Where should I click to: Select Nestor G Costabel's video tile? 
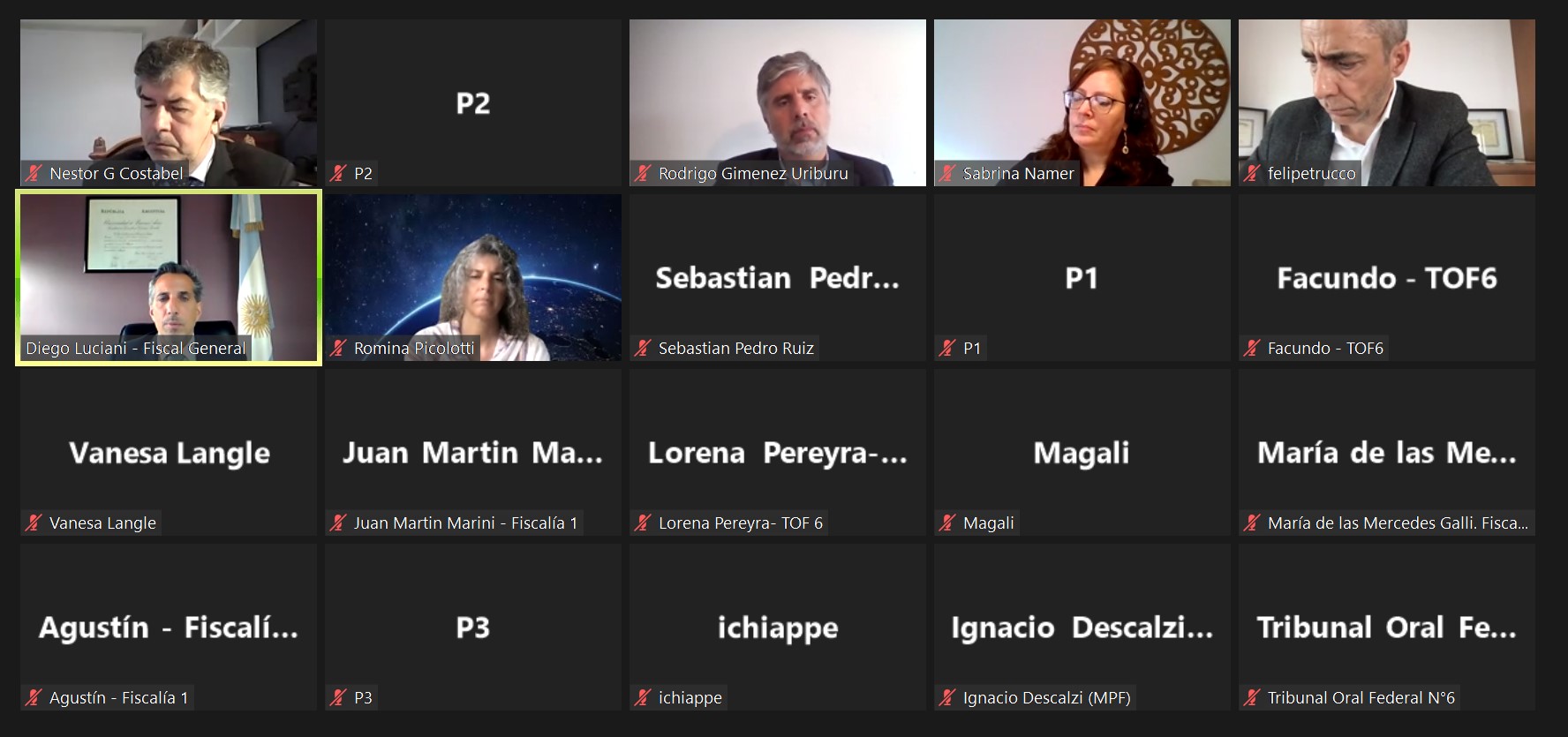pos(169,102)
